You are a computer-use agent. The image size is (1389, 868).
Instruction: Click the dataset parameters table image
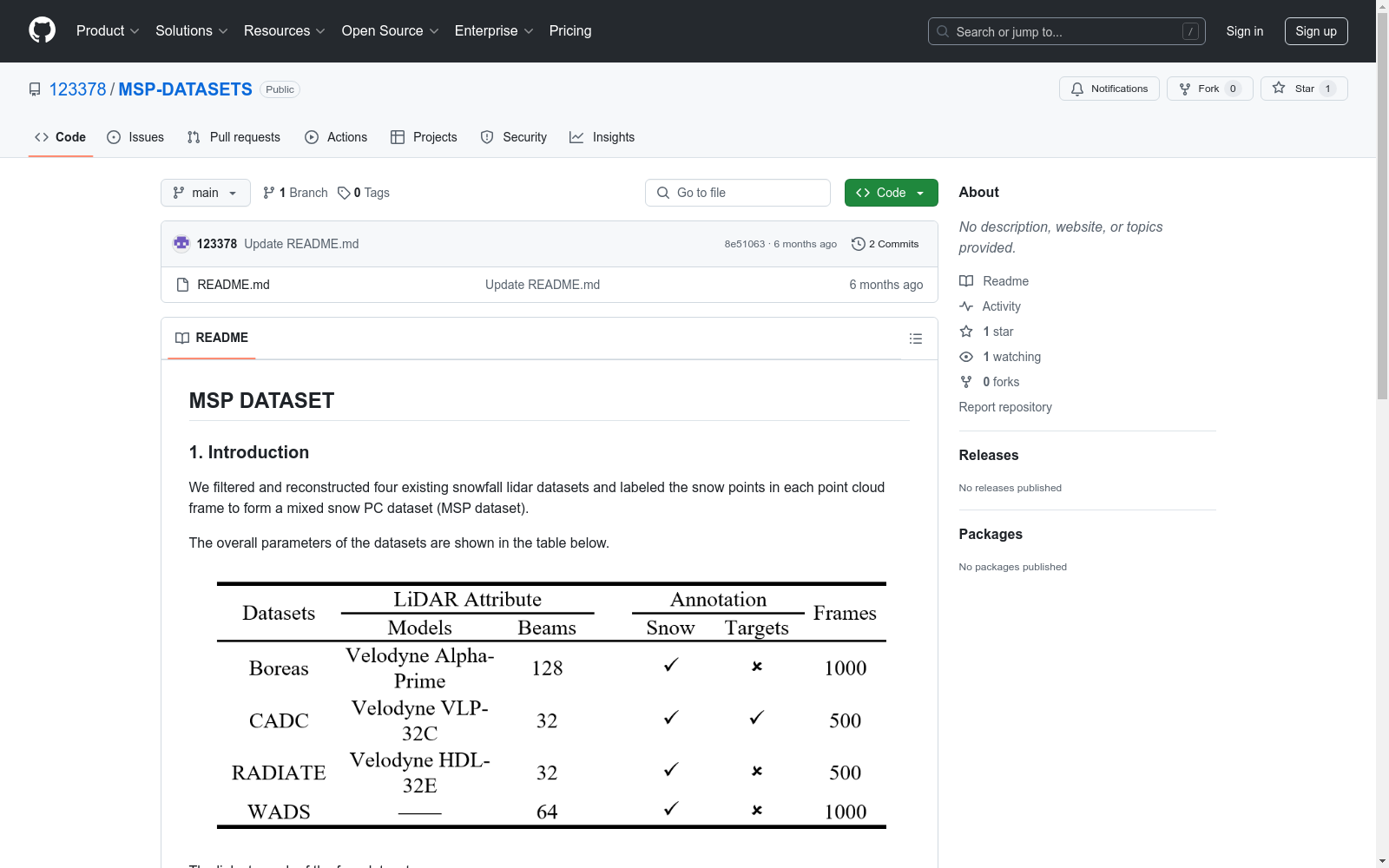(x=551, y=705)
